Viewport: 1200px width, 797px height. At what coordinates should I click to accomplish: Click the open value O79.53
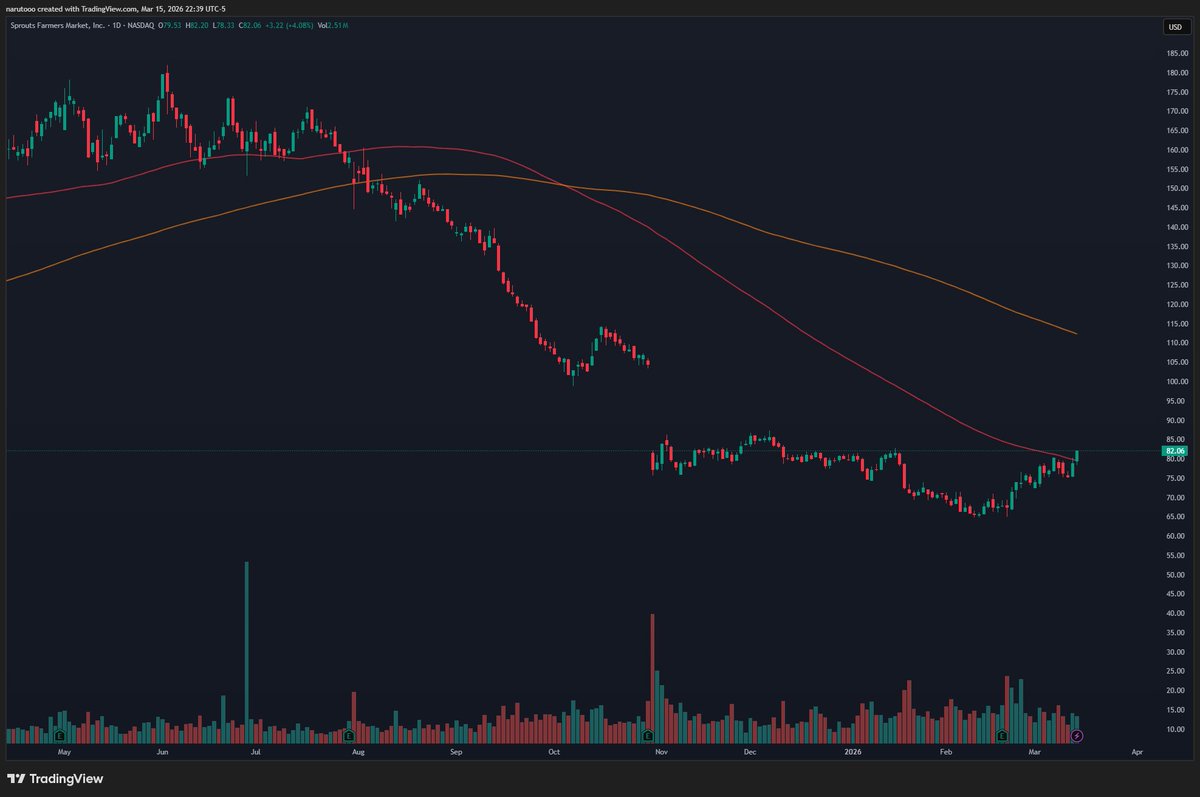point(170,25)
